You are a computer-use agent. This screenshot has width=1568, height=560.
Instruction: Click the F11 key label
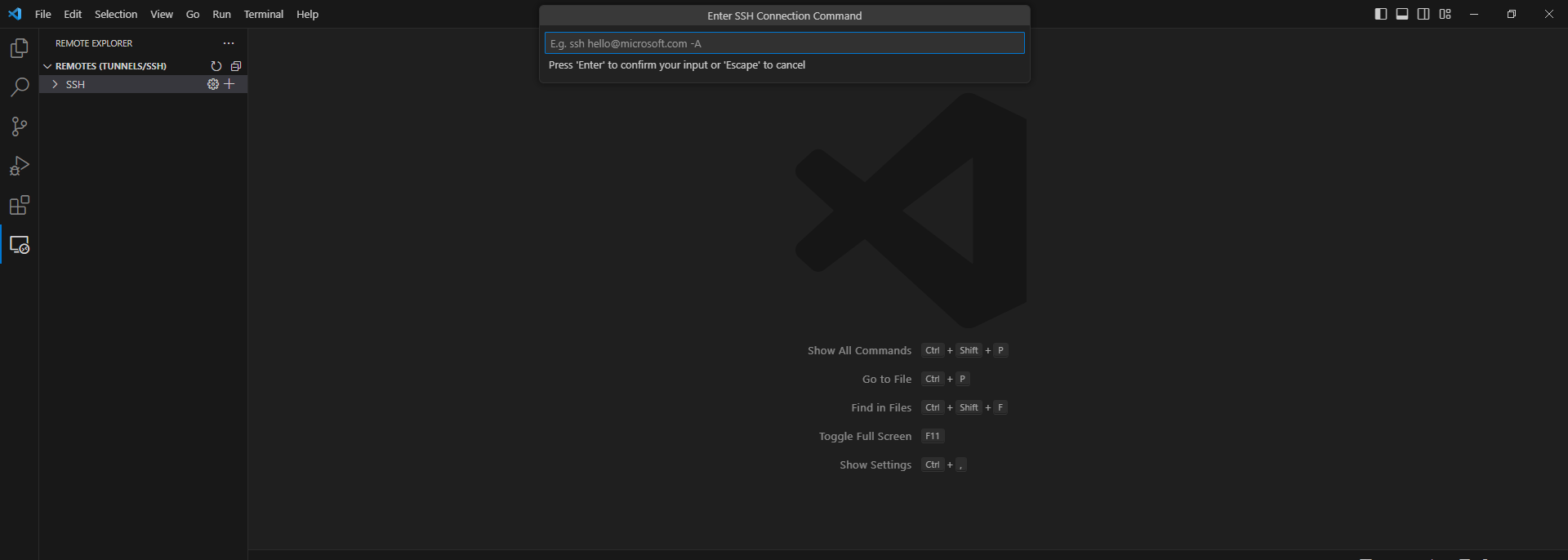[933, 436]
